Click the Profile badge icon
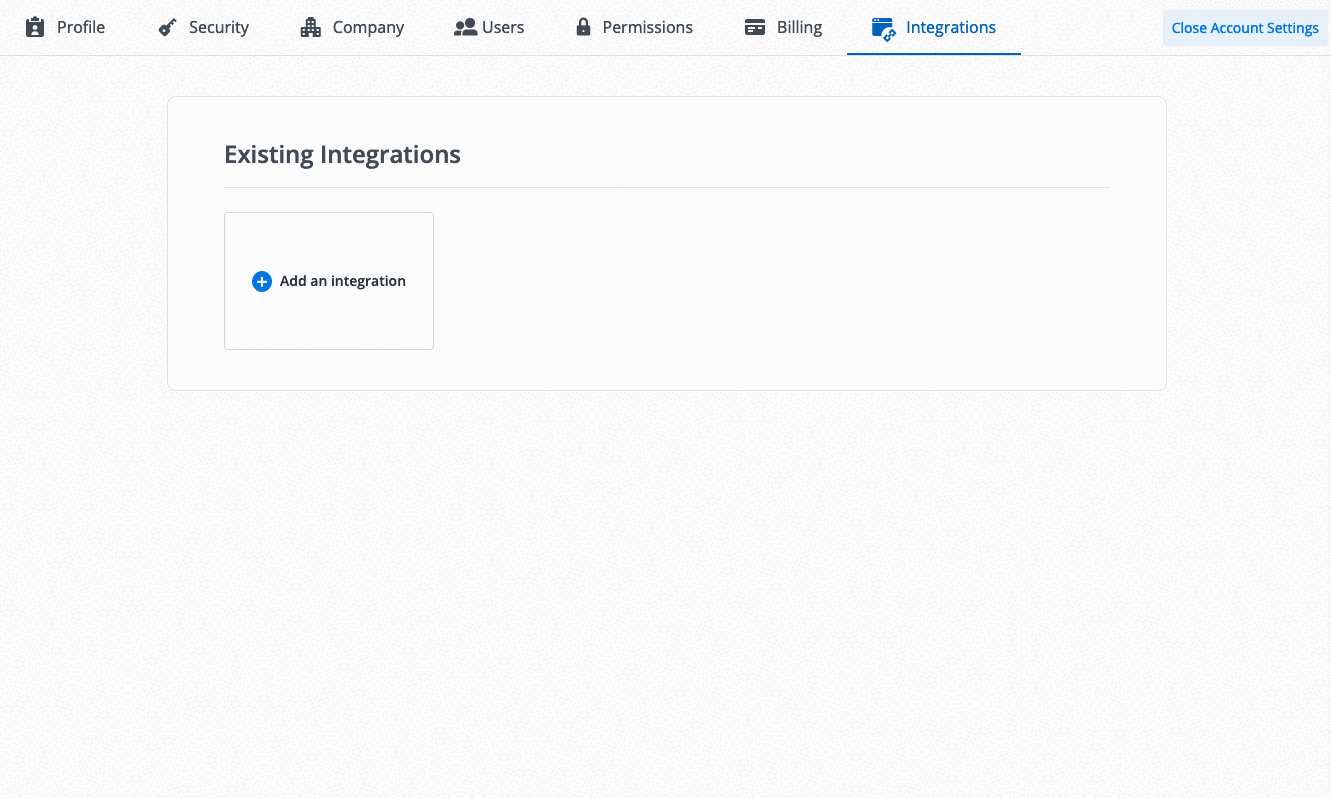This screenshot has width=1331, height=798. 34,27
